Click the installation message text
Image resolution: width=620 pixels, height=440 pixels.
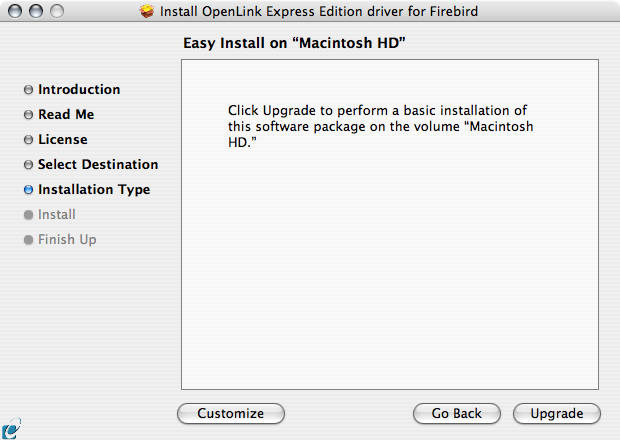point(380,126)
